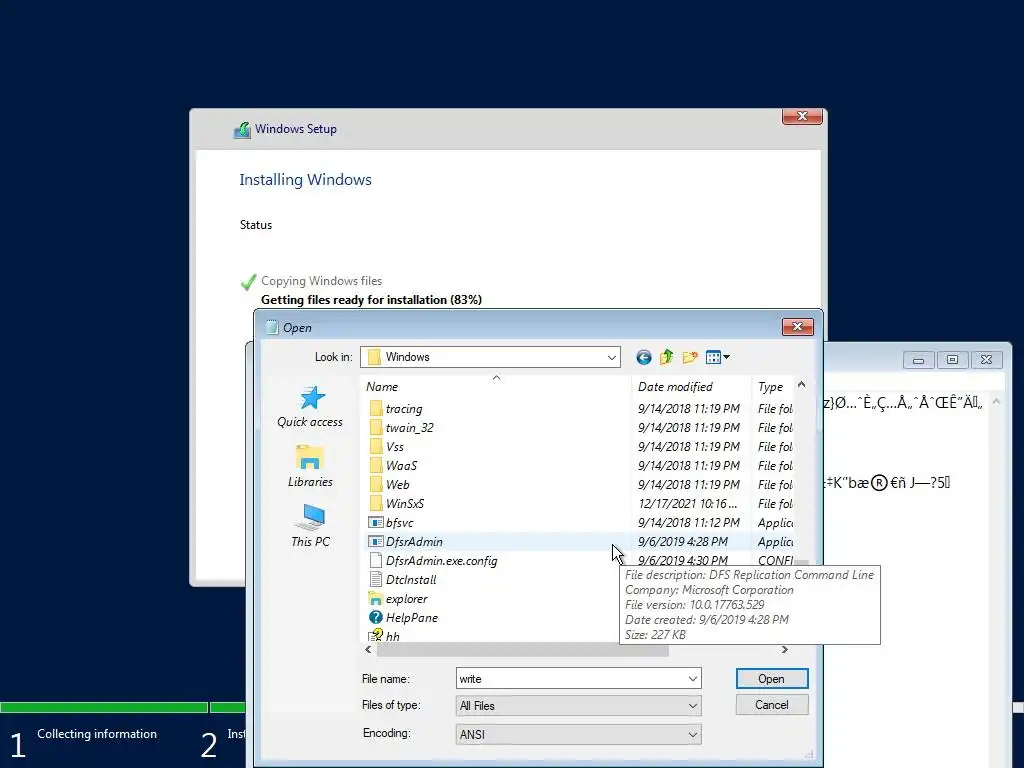Select the hh application icon

[x=376, y=635]
